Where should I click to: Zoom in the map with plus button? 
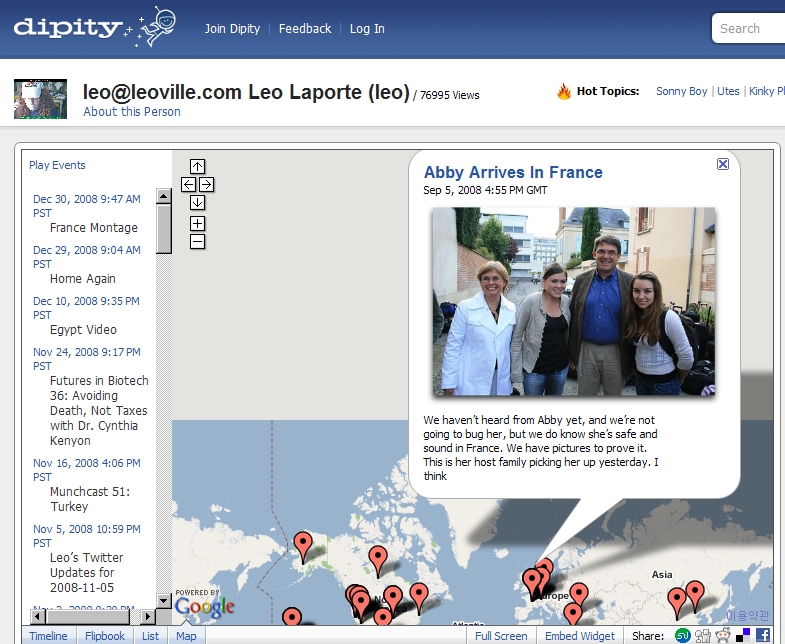[197, 223]
